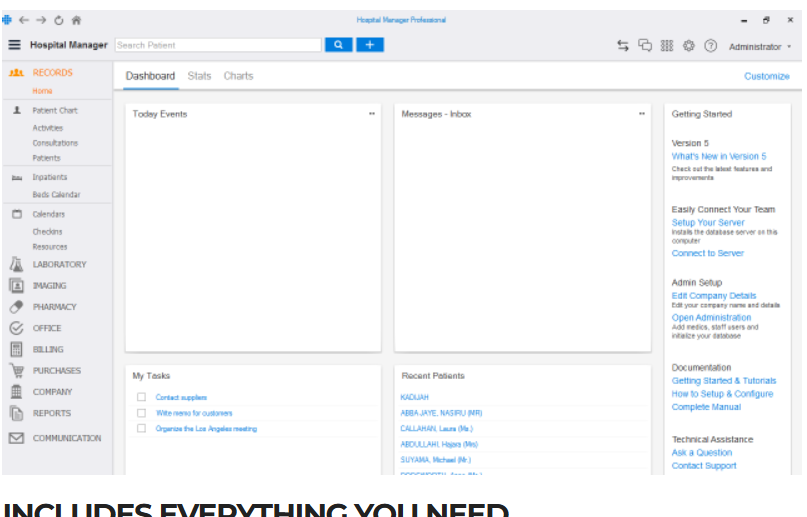Mark Organize the Los Angeles meeting done
The height and width of the screenshot is (517, 807).
[x=141, y=428]
